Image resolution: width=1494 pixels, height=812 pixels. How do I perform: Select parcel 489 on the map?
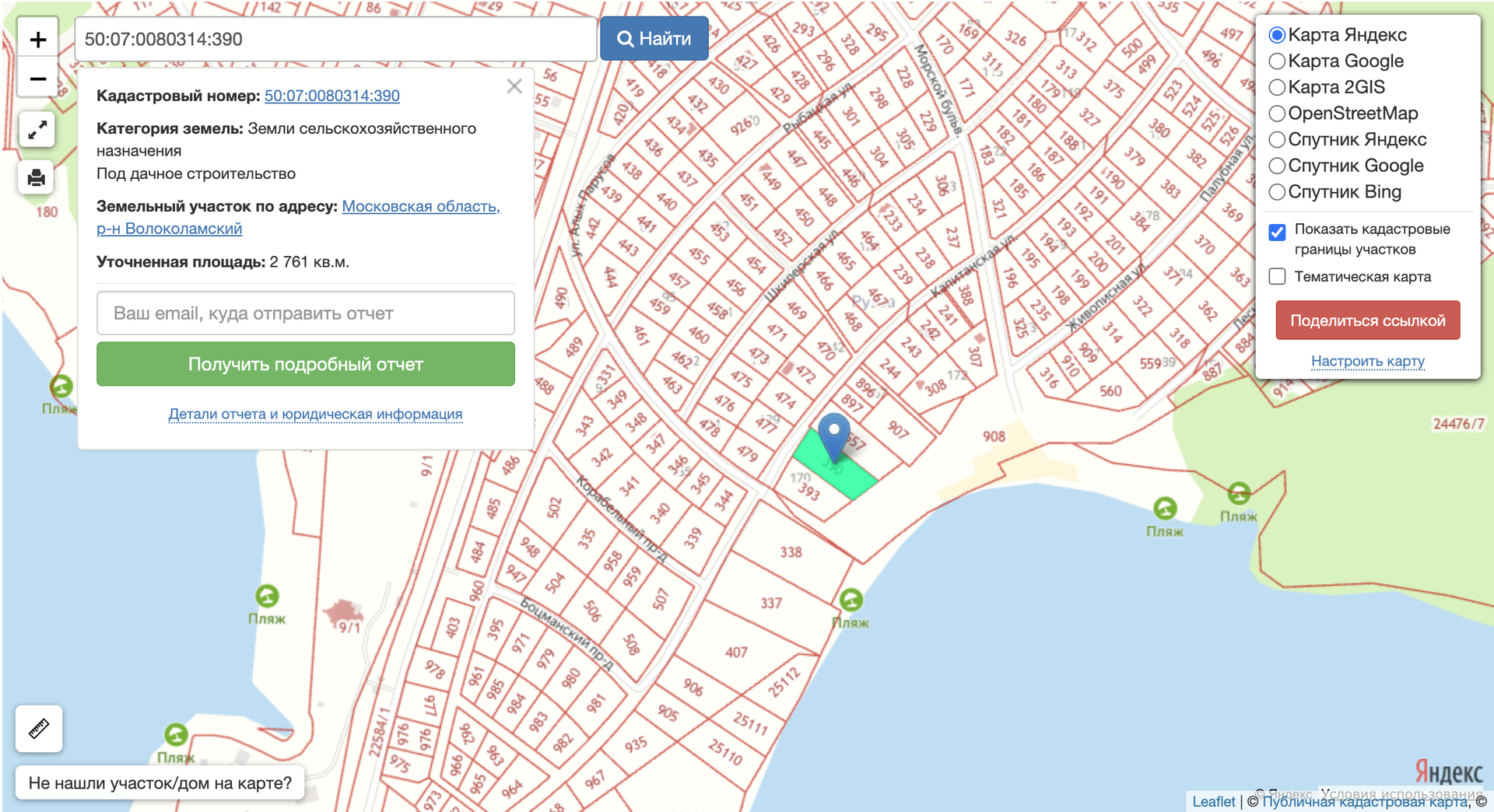coord(574,348)
